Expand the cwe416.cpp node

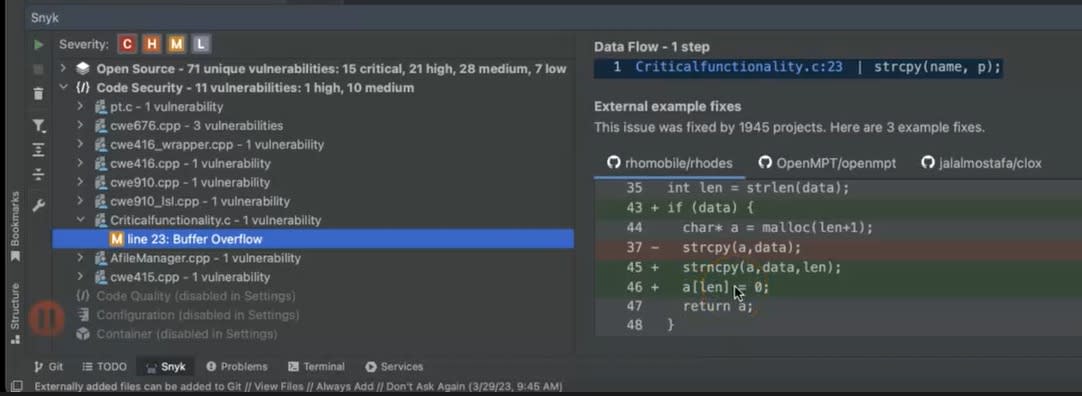pos(80,164)
